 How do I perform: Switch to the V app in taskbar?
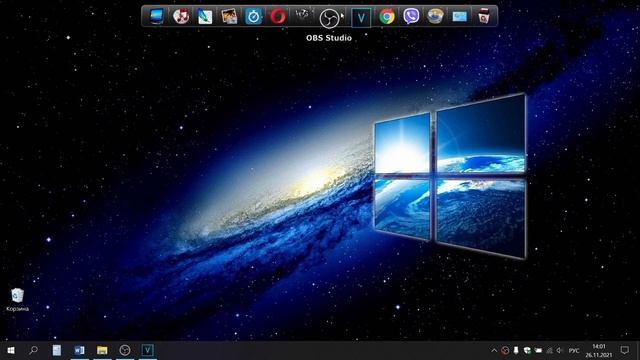click(147, 350)
